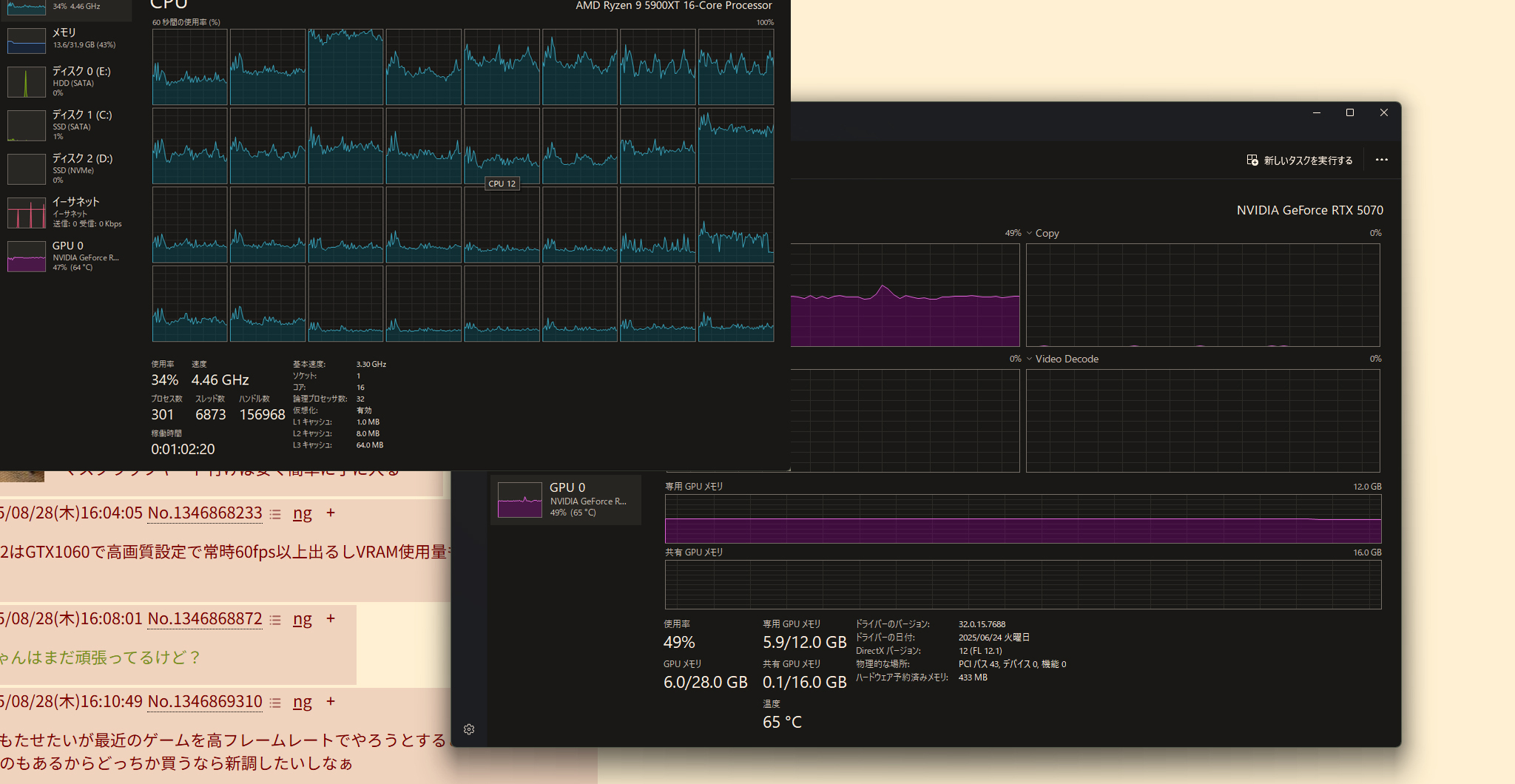Viewport: 1515px width, 784px height.
Task: Open the three-dot more options menu
Action: (1381, 160)
